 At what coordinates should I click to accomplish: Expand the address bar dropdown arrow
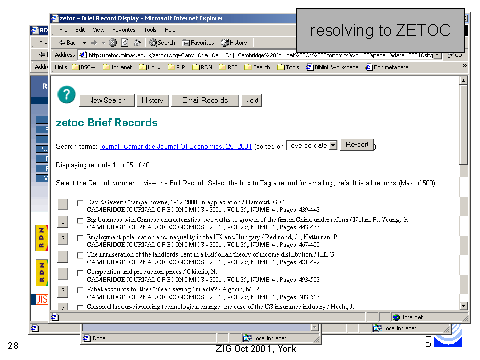click(x=438, y=55)
